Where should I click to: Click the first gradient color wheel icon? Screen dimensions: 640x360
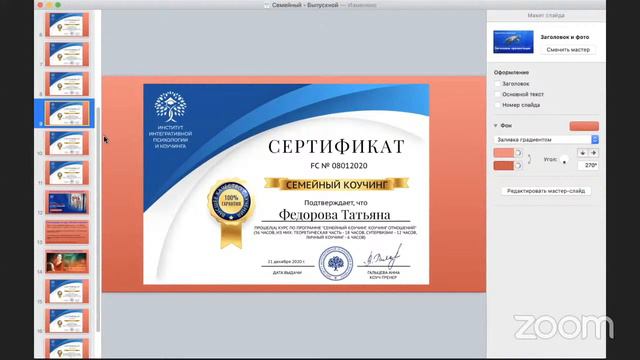(x=518, y=153)
